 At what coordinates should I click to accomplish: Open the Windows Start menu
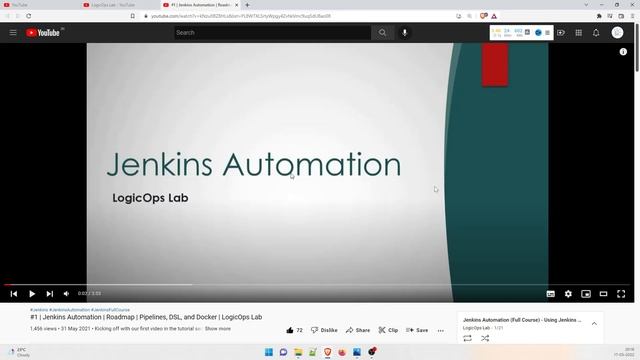[269, 352]
